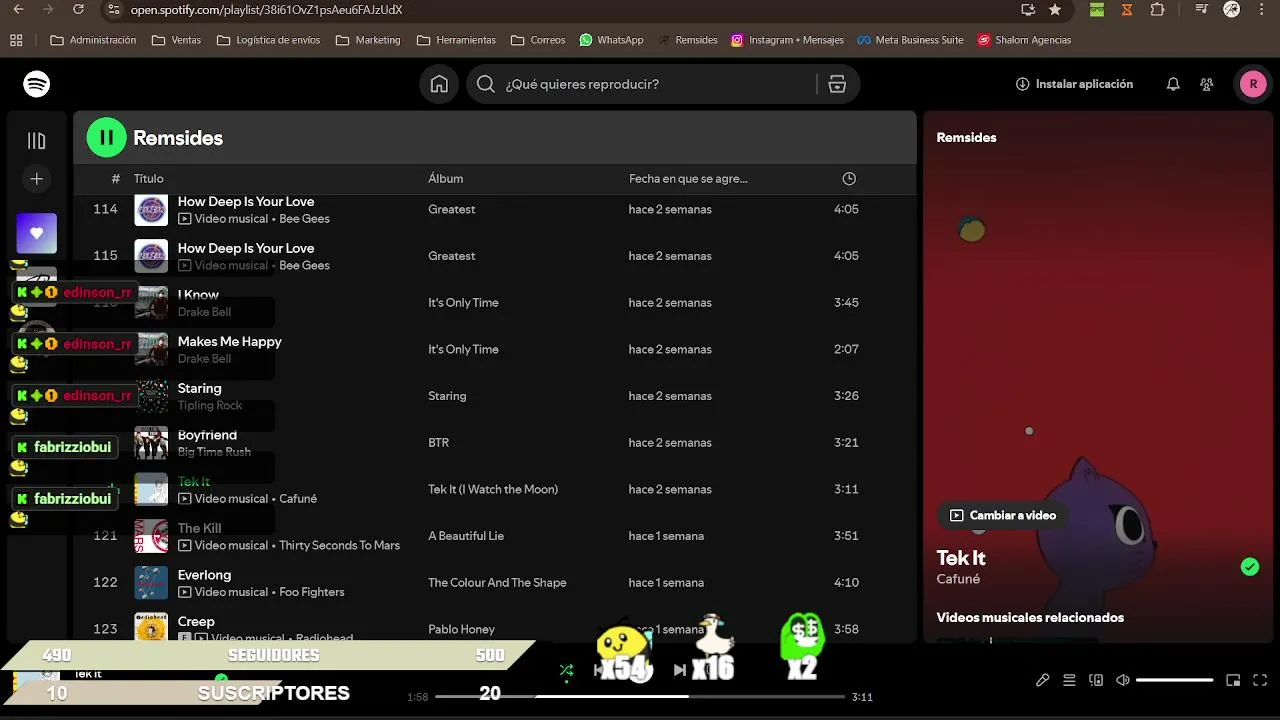Open browser extensions puzzle icon
The image size is (1280, 720).
[x=1157, y=9]
